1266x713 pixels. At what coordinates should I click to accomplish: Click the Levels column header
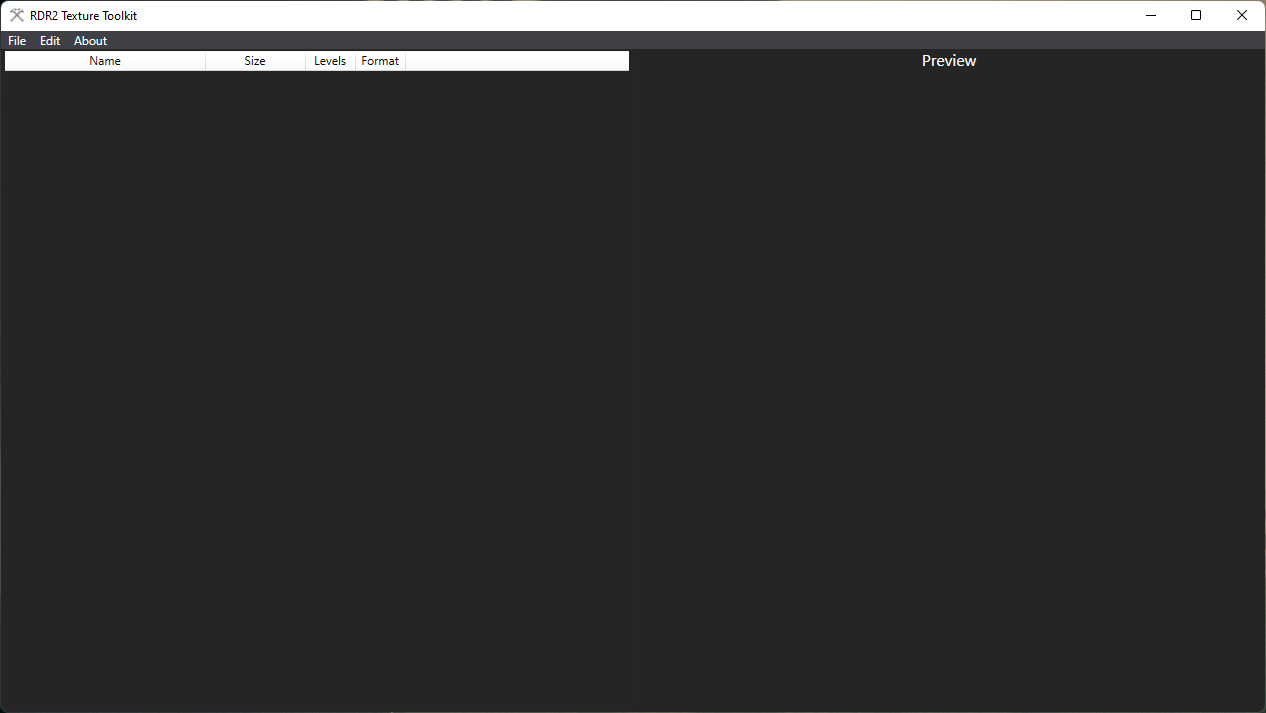pos(330,61)
